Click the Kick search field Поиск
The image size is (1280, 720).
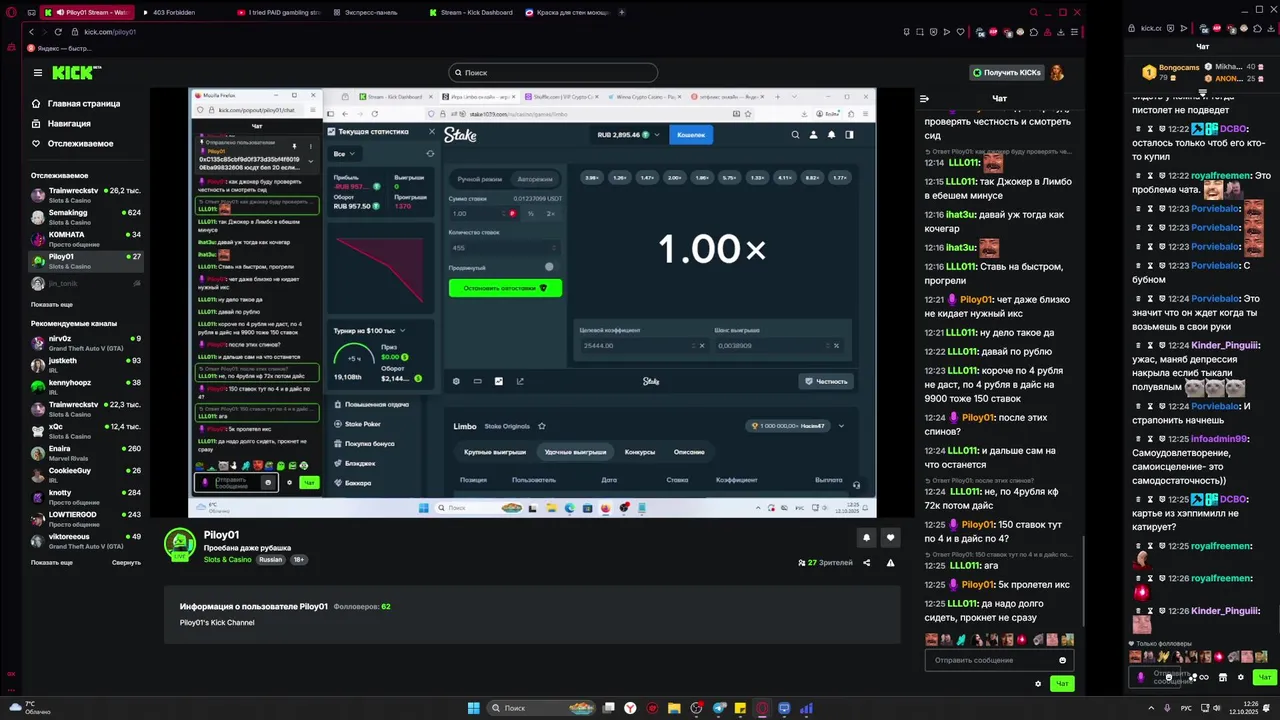553,72
